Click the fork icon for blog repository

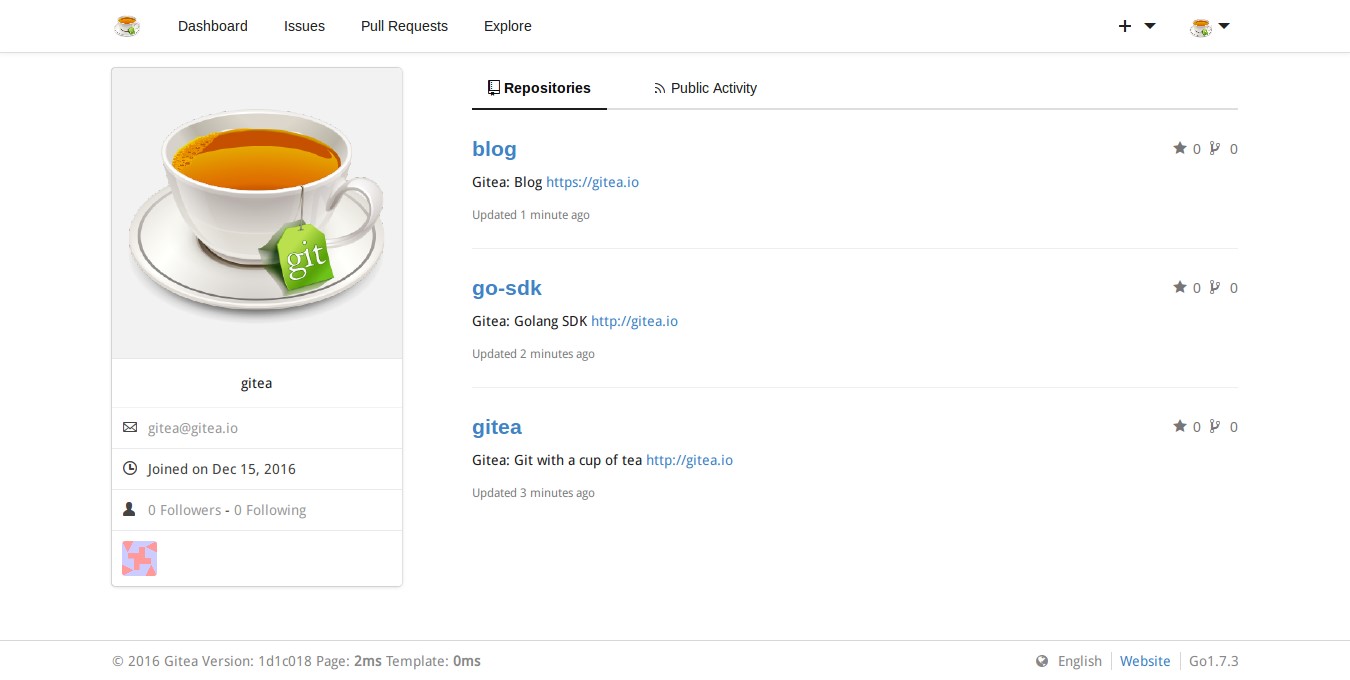1215,149
